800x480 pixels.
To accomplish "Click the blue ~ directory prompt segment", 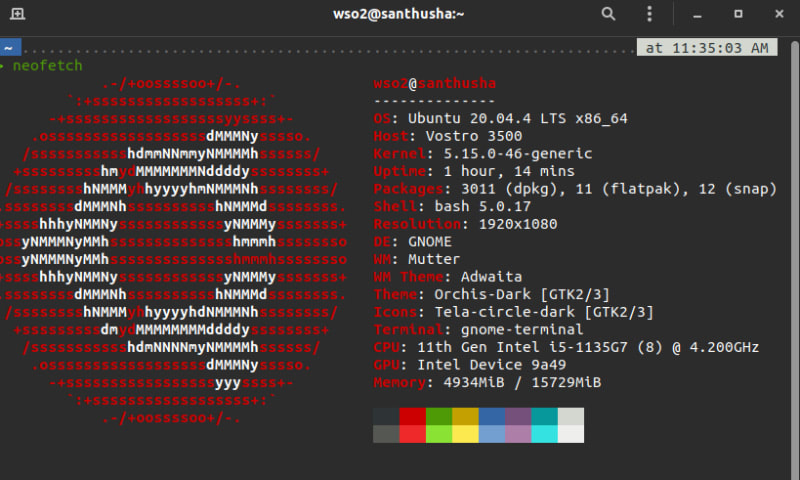I will click(x=9, y=47).
